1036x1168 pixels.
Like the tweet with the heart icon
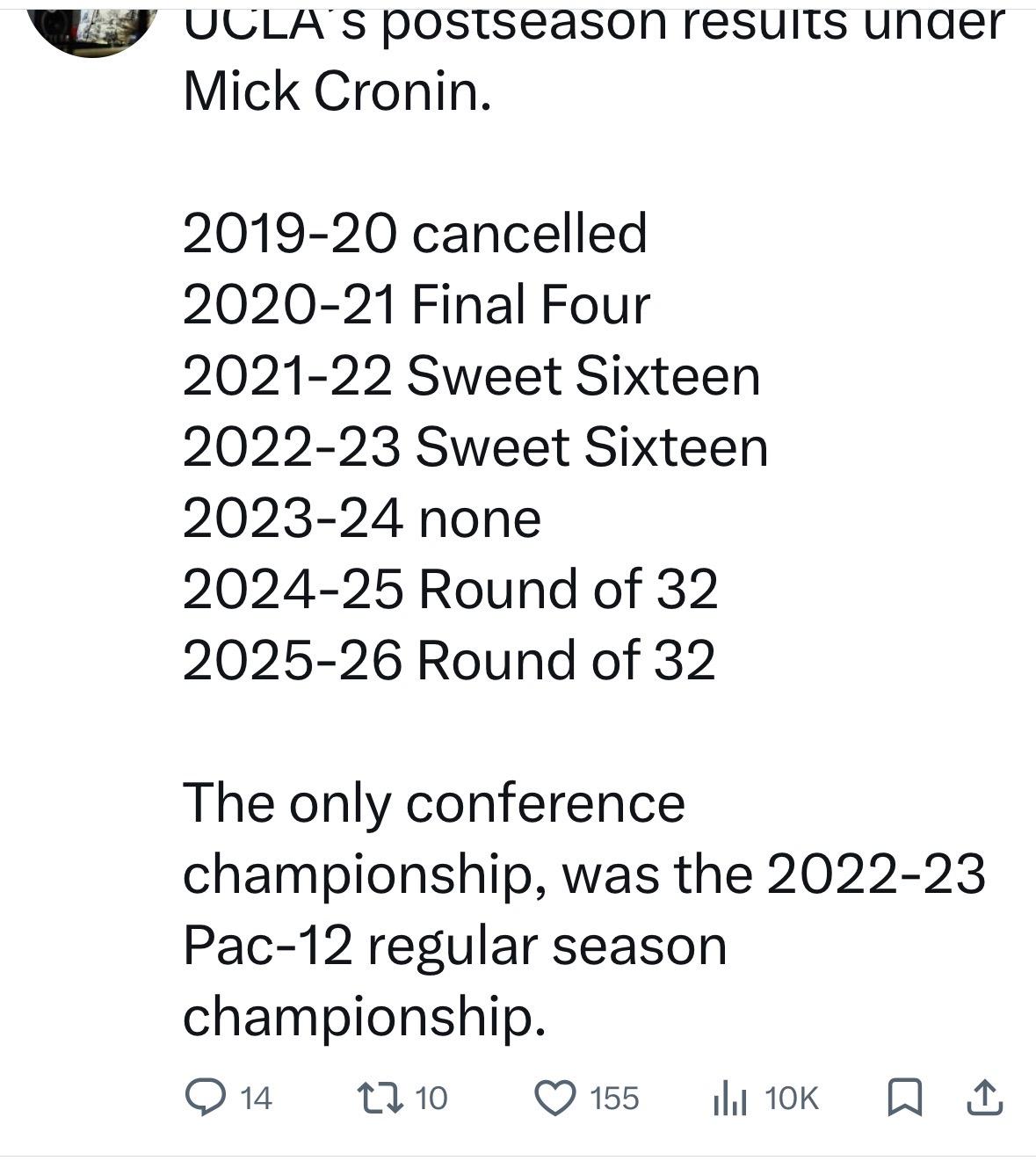(x=555, y=1099)
